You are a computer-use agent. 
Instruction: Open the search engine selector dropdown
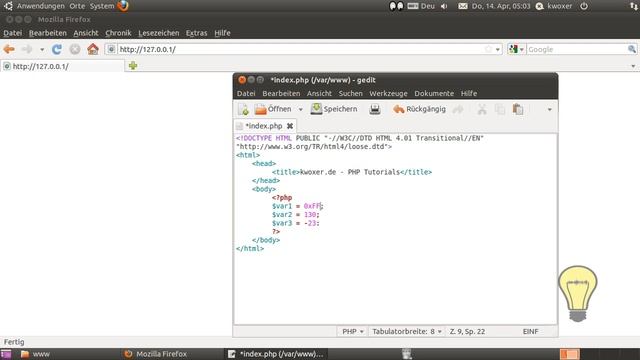[516, 49]
